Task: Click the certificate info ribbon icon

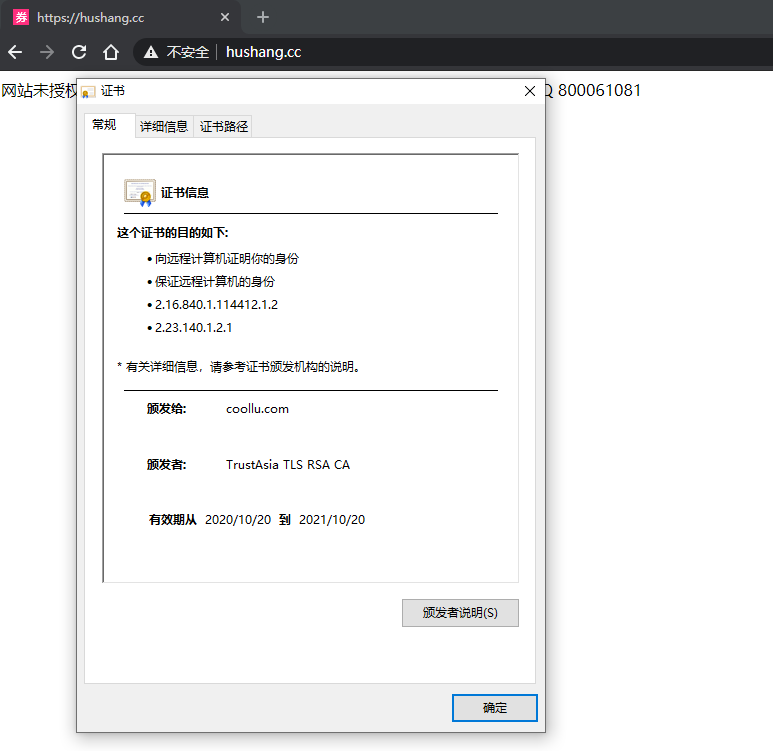Action: pos(140,192)
